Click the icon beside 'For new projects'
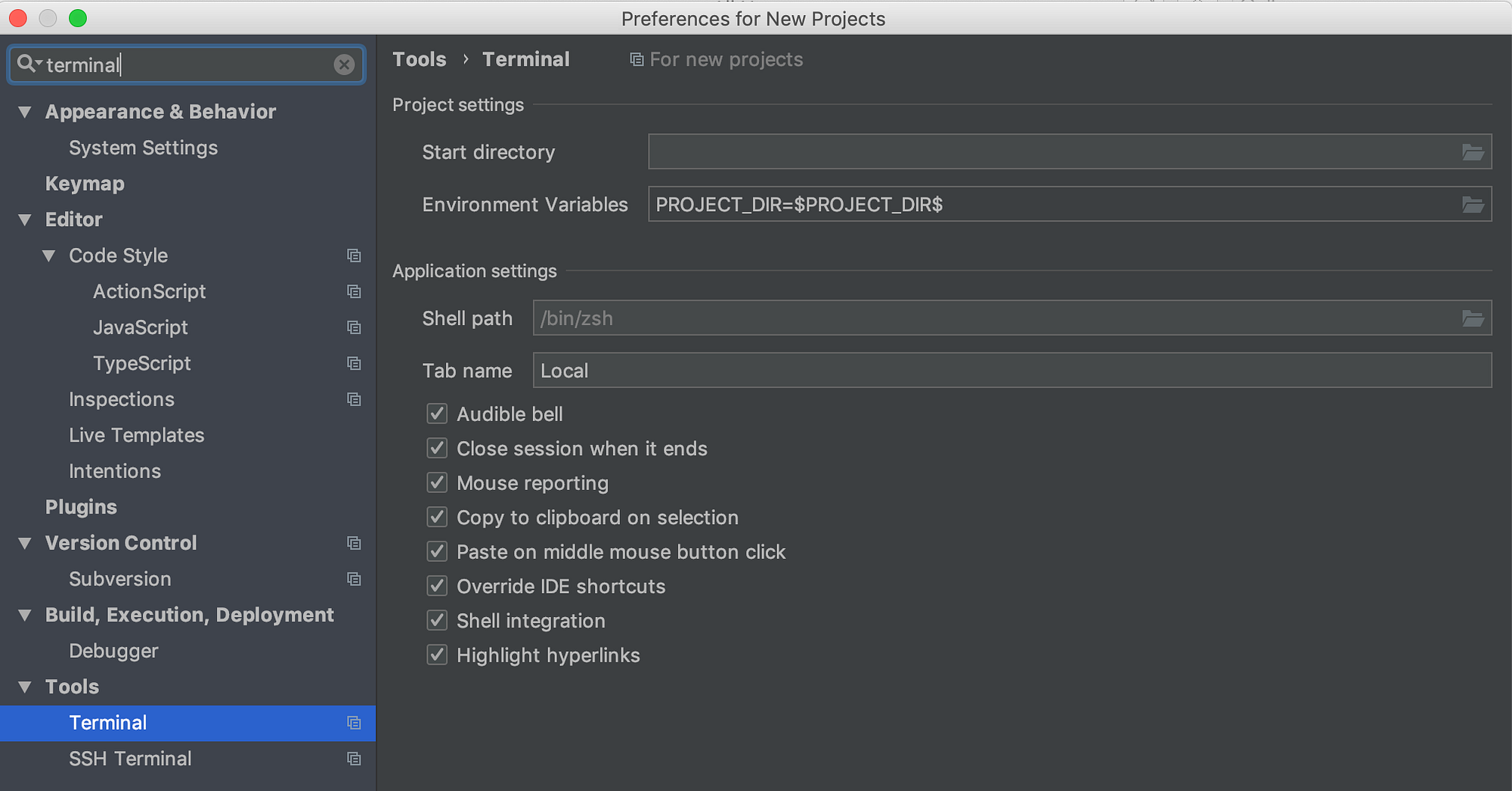Screen dimensions: 1512x791 tap(637, 59)
